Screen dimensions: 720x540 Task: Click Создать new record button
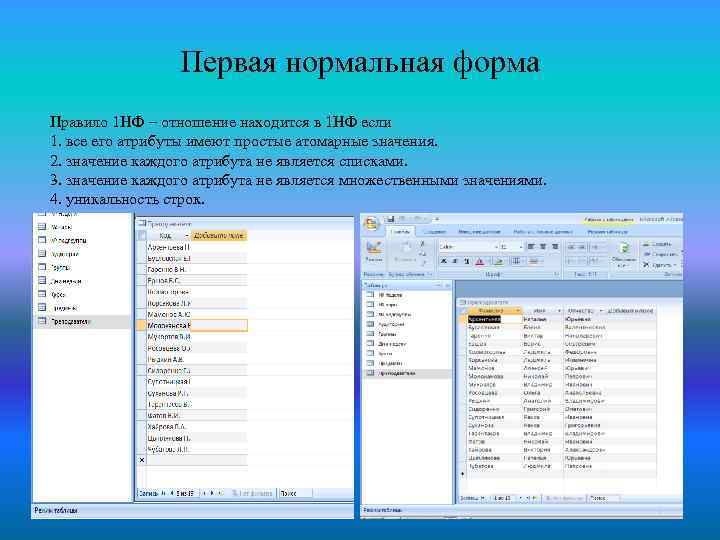click(x=658, y=244)
